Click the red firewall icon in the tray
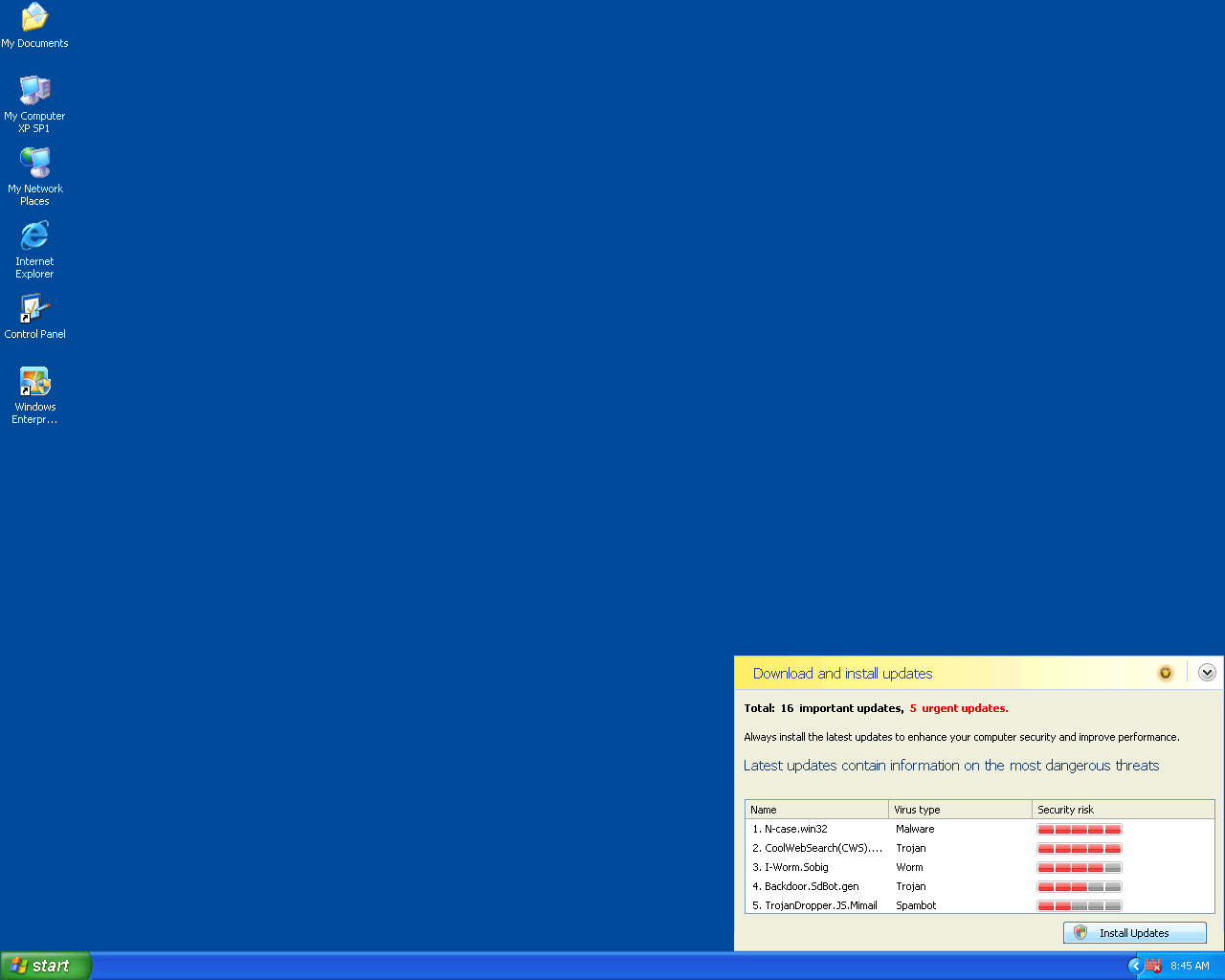 [x=1152, y=967]
